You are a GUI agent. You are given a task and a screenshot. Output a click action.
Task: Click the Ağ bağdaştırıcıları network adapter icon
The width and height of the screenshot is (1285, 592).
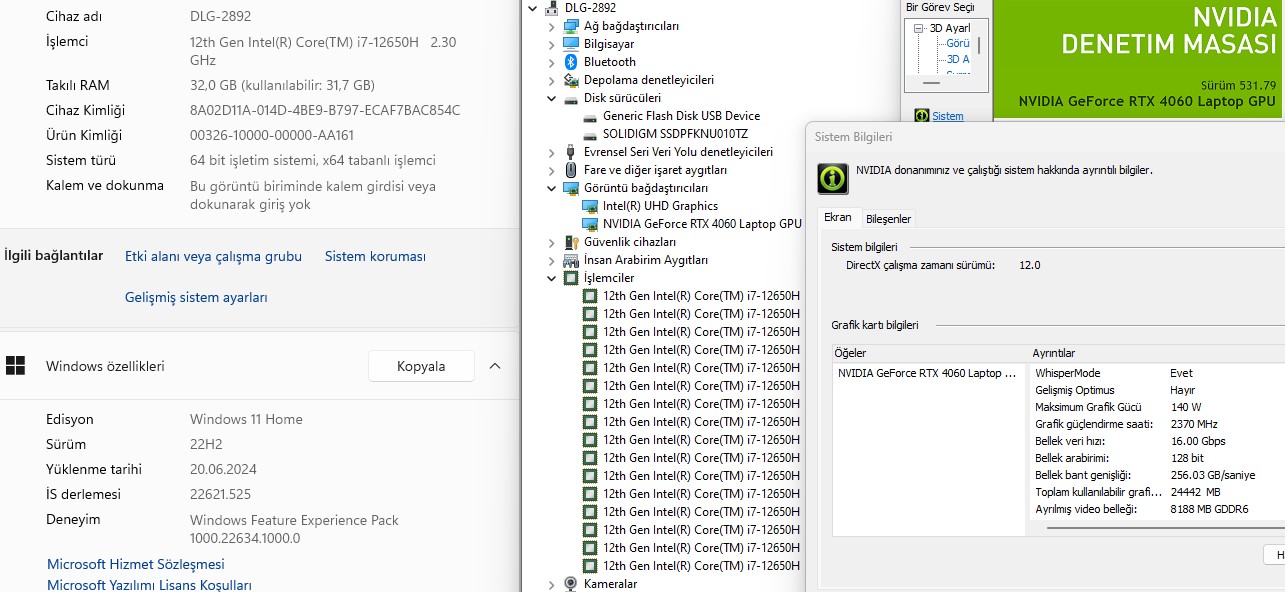click(x=571, y=26)
